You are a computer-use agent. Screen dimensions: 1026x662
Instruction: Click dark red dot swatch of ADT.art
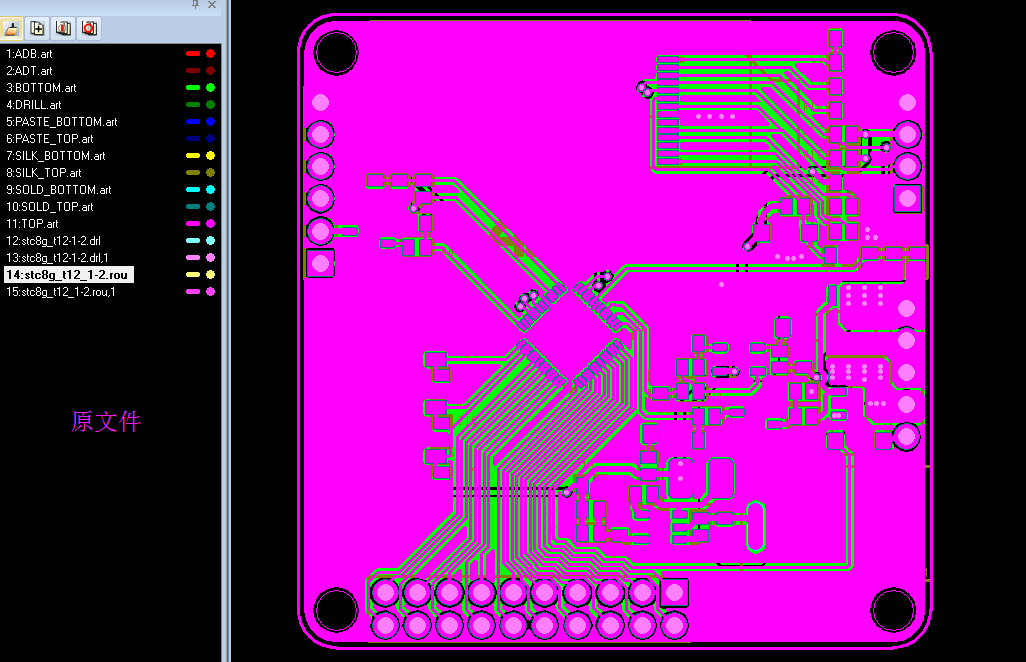pos(211,71)
